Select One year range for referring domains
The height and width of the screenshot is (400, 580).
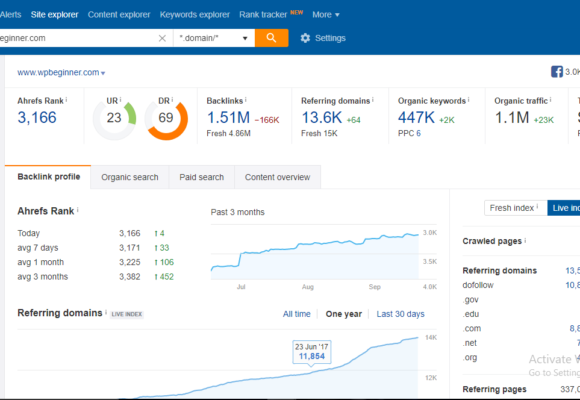[344, 314]
